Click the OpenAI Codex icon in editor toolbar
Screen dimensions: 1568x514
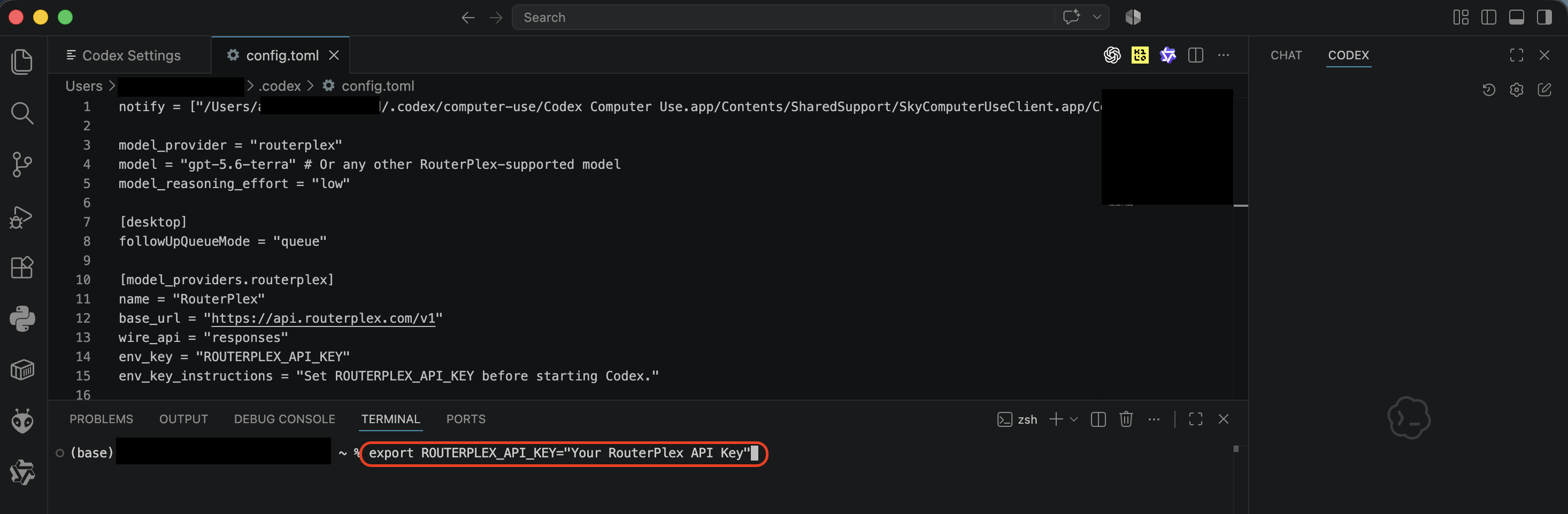(1112, 56)
